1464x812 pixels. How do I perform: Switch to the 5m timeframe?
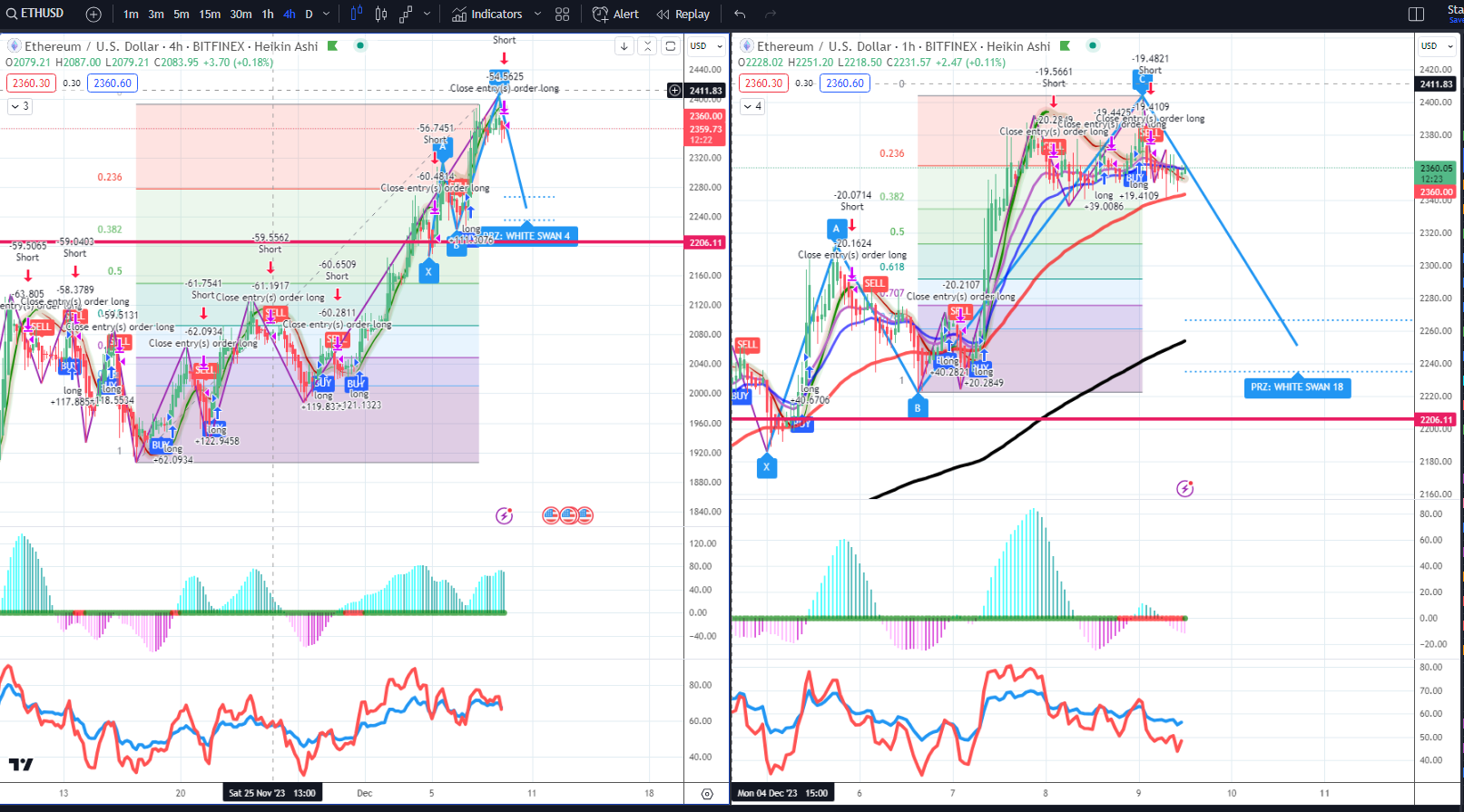click(x=182, y=14)
